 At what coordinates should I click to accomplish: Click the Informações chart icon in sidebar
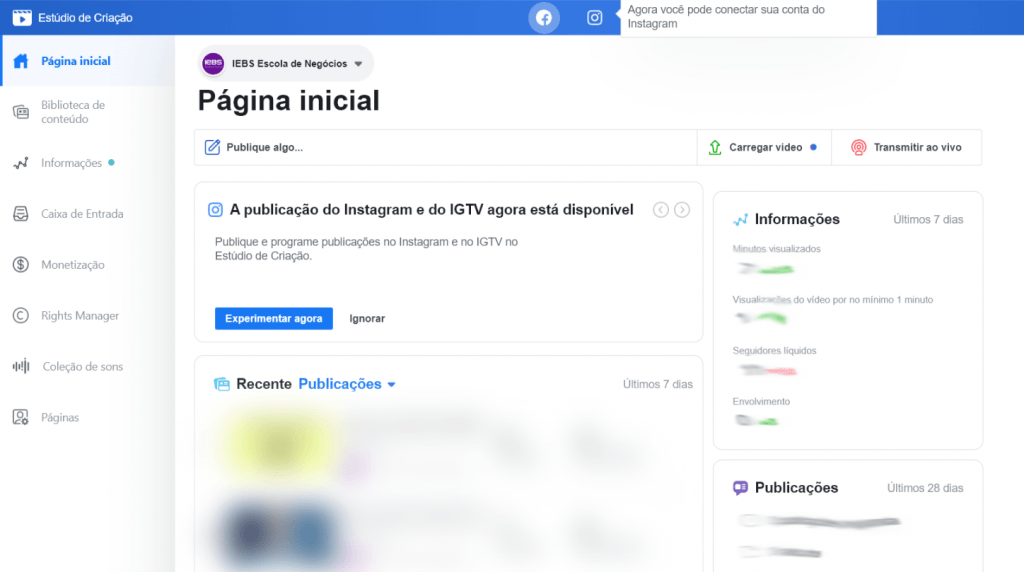click(21, 163)
